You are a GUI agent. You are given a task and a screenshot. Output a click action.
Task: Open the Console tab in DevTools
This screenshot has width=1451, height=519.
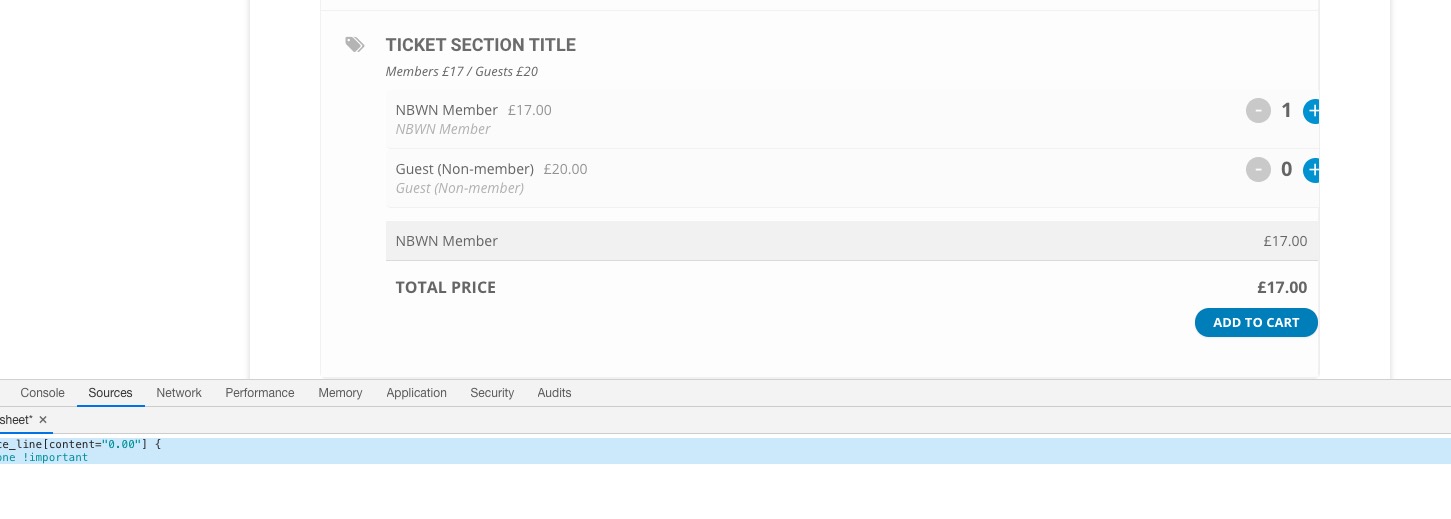tap(42, 393)
